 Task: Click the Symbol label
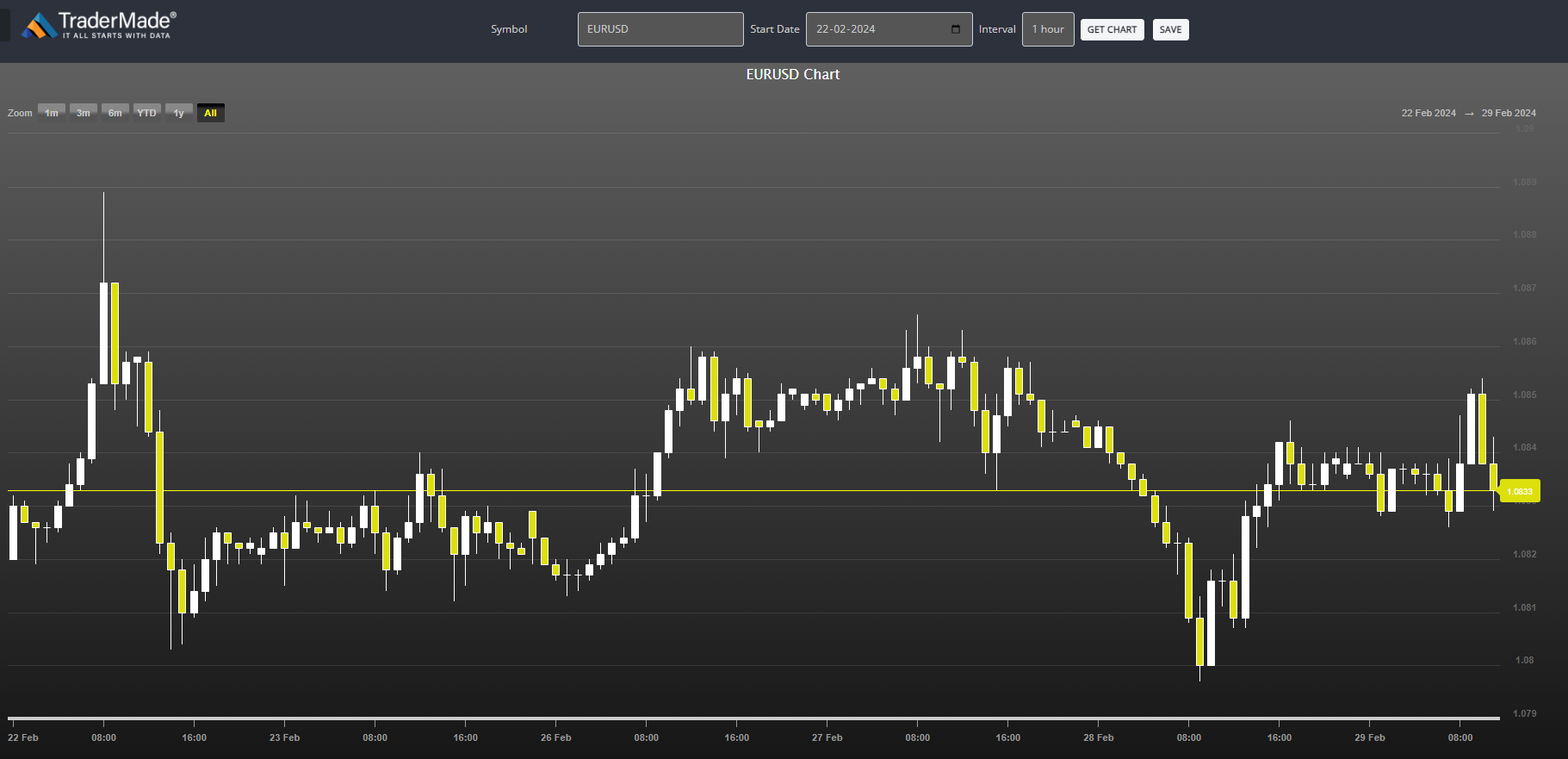tap(509, 29)
